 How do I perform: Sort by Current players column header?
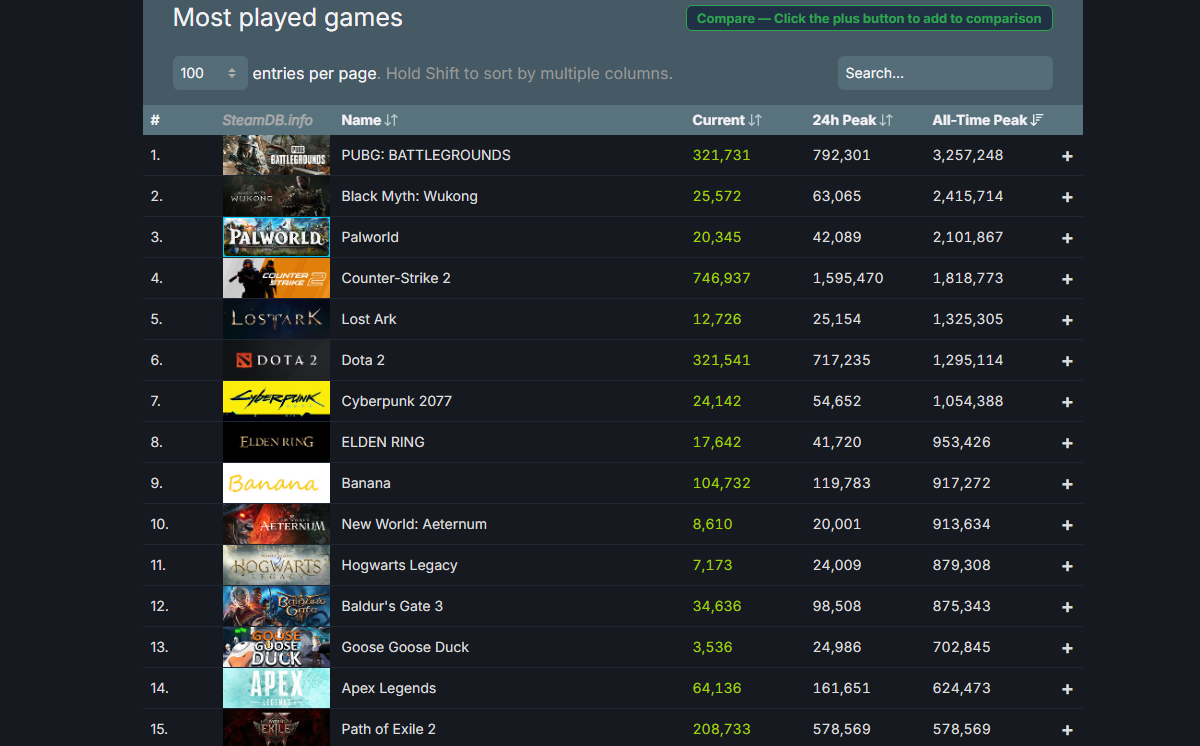[x=726, y=120]
